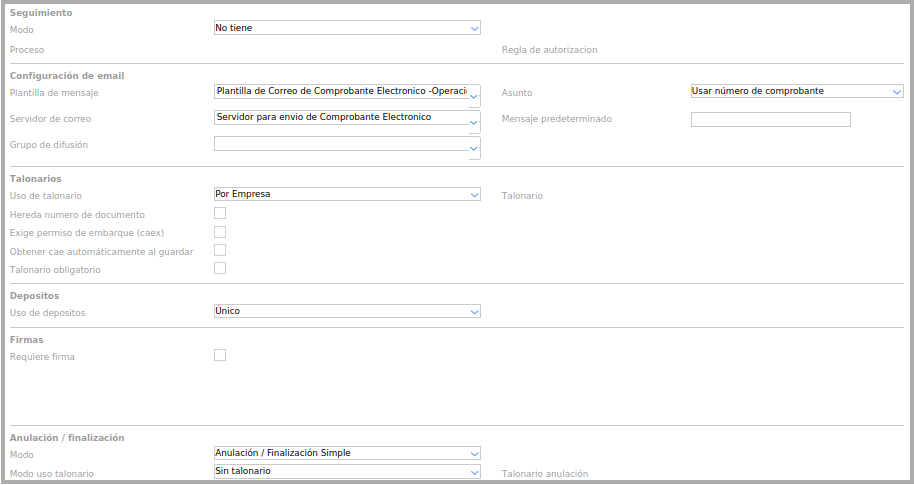
Task: Expand the Grupo de difusión arrow
Action: (x=475, y=150)
